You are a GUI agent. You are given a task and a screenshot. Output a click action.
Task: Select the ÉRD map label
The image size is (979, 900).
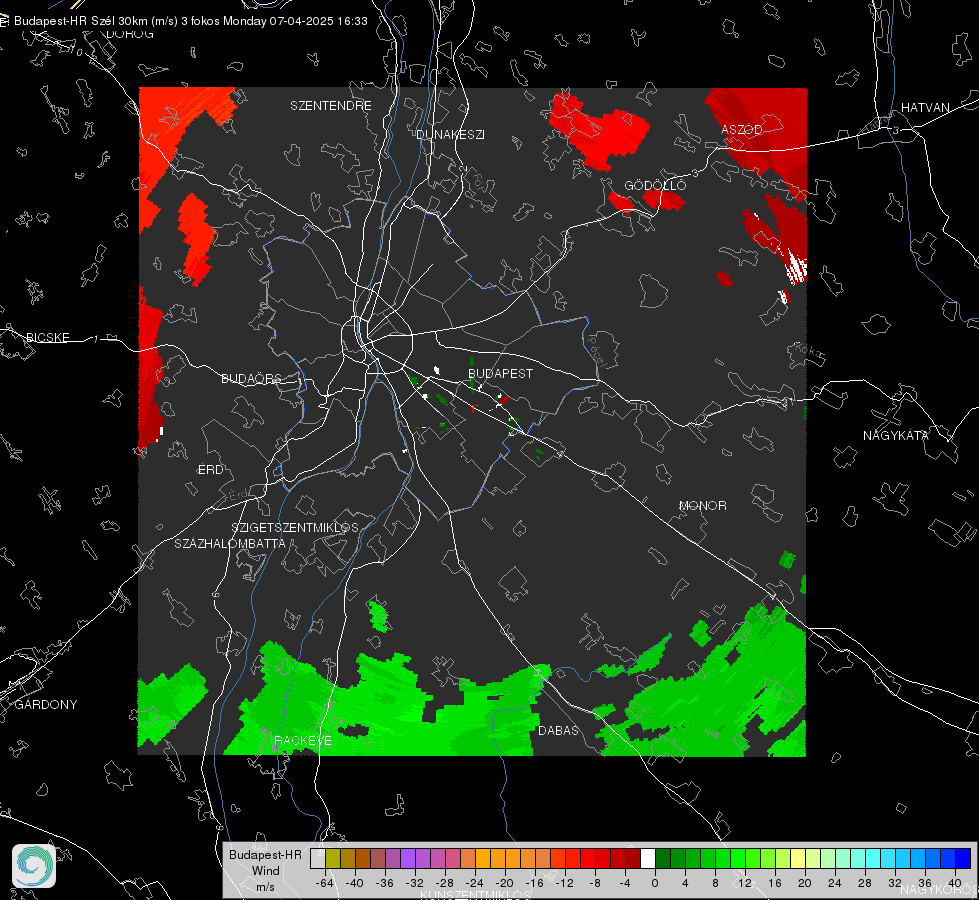point(210,470)
